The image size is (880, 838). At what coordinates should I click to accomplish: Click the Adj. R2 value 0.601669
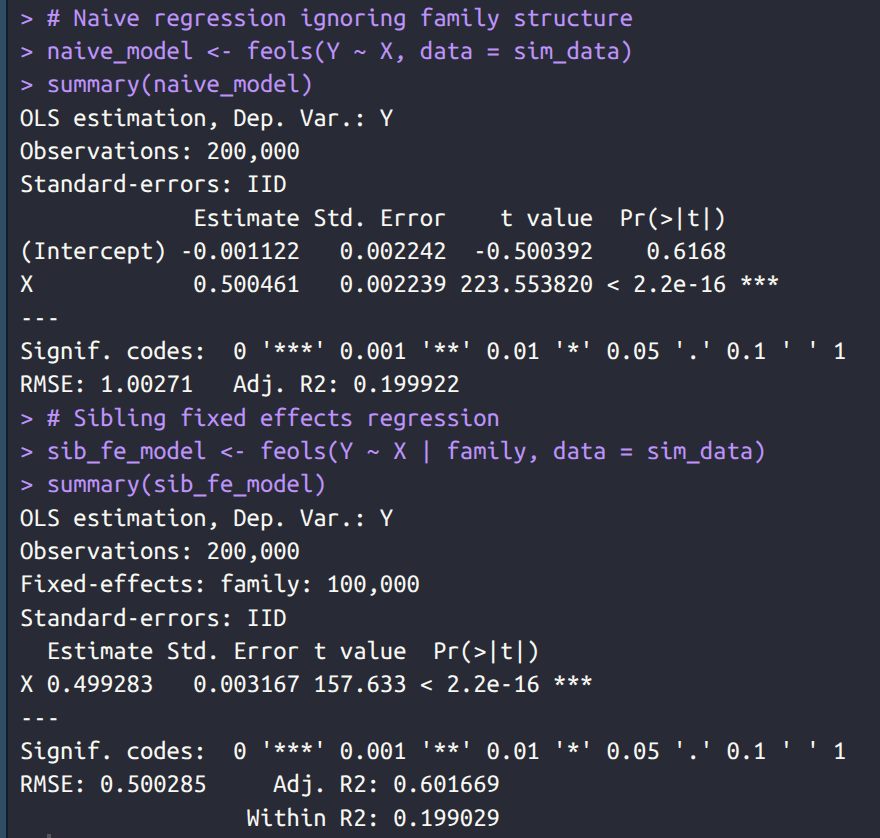pos(446,784)
